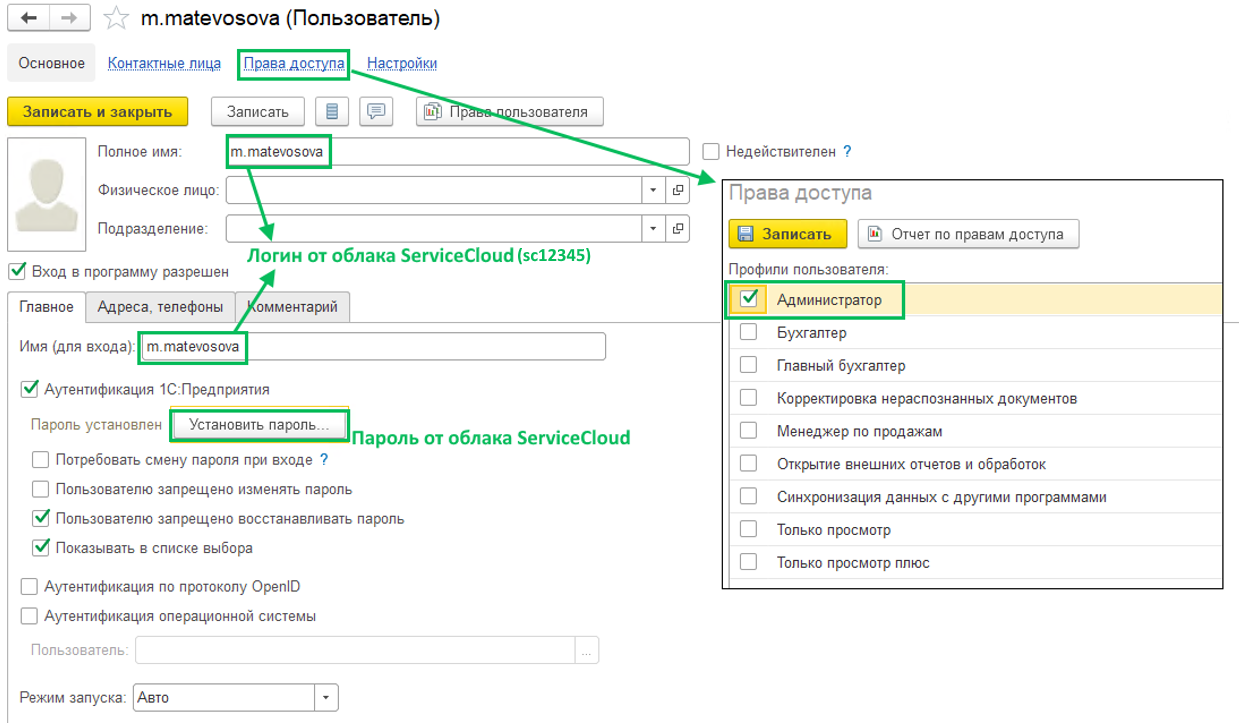Open the Контактные лица link
Image resolution: width=1239 pixels, height=723 pixels.
coord(164,63)
